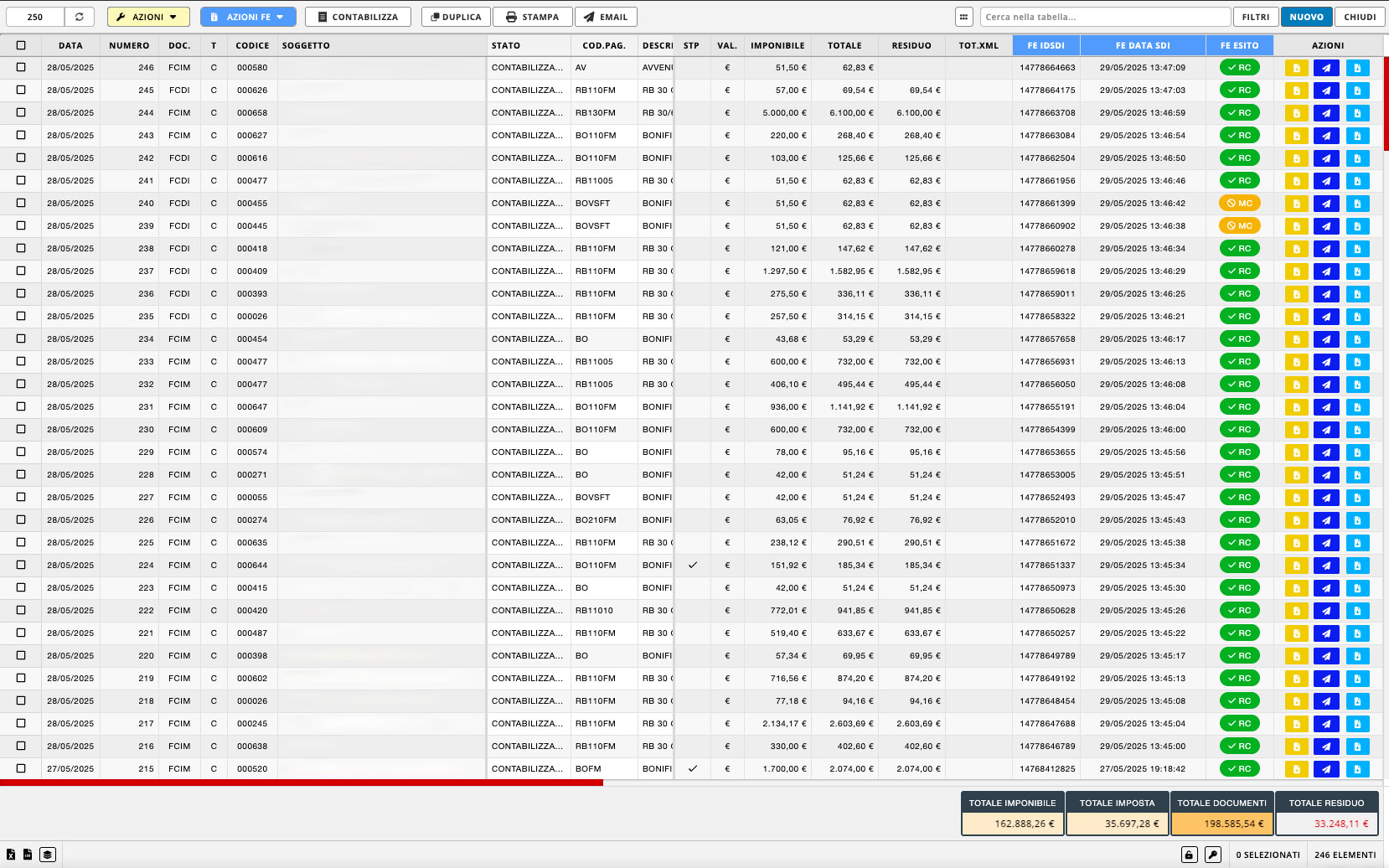The height and width of the screenshot is (868, 1389).
Task: Click light-blue download icon for invoice 244
Action: click(1357, 113)
